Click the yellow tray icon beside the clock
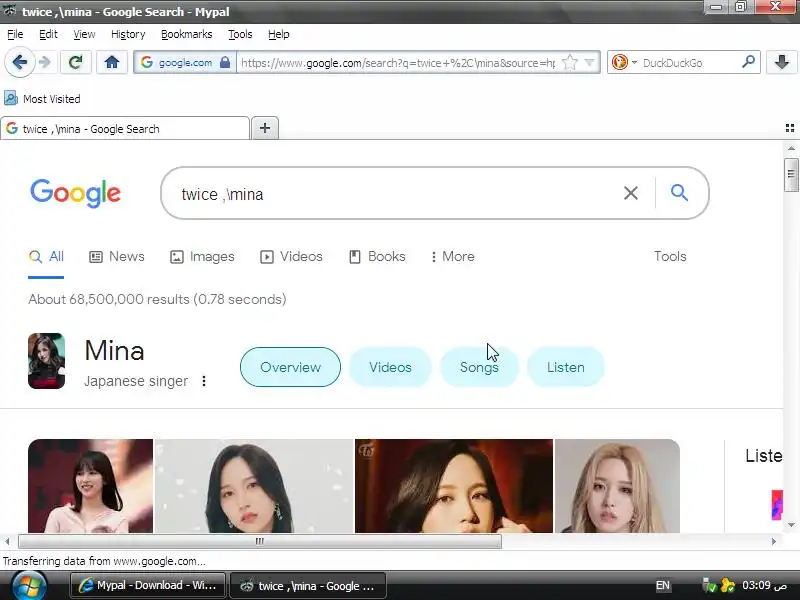This screenshot has width=800, height=600. (x=728, y=585)
